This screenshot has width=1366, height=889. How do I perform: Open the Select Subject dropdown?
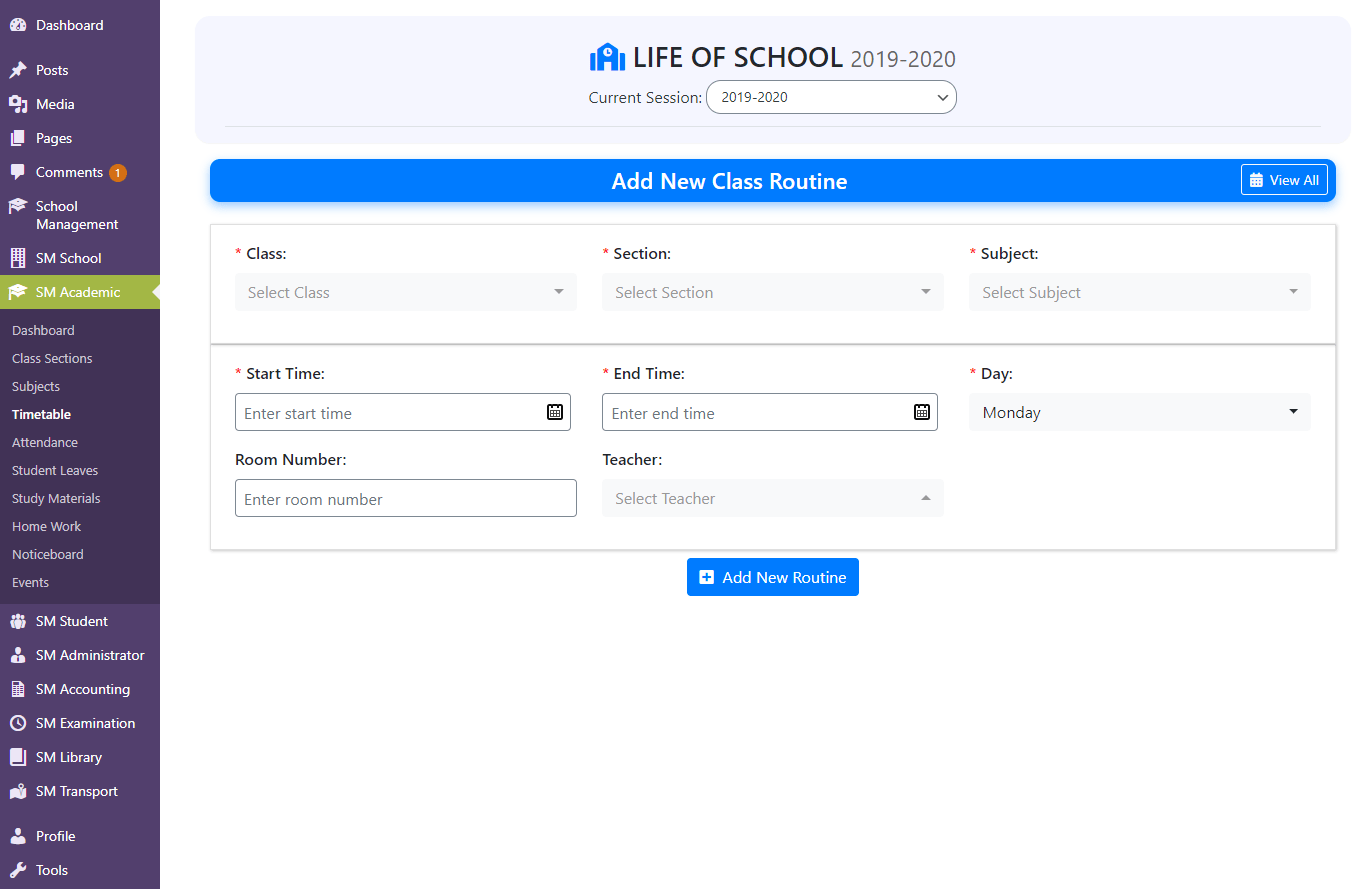click(1140, 292)
